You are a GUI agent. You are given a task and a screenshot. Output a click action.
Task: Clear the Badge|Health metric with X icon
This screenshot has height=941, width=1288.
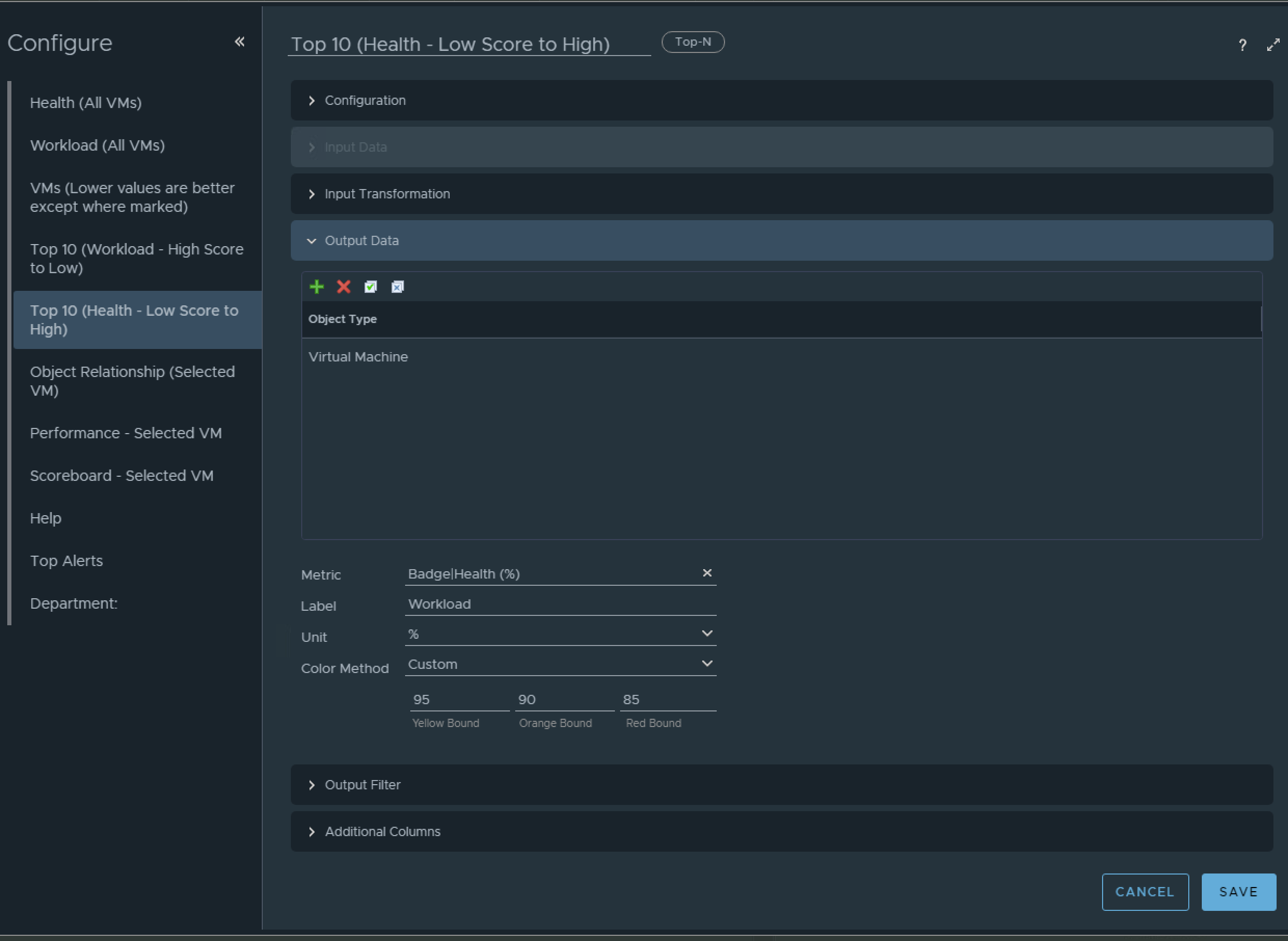point(706,573)
